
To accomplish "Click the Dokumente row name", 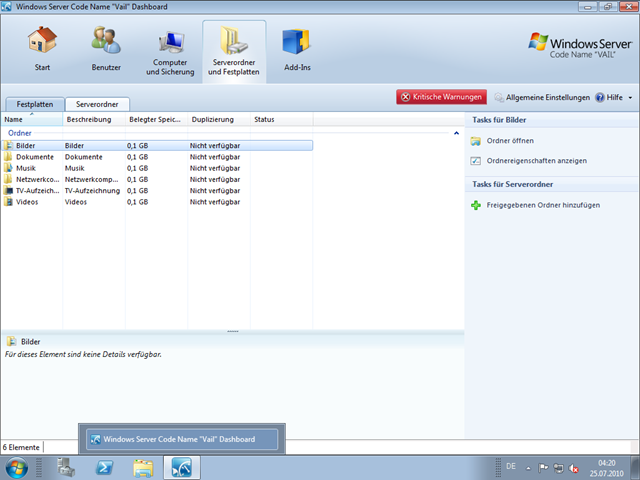I will [35, 157].
